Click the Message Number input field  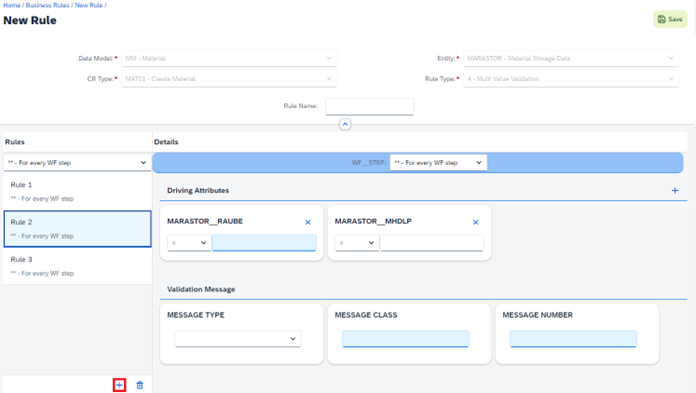573,339
